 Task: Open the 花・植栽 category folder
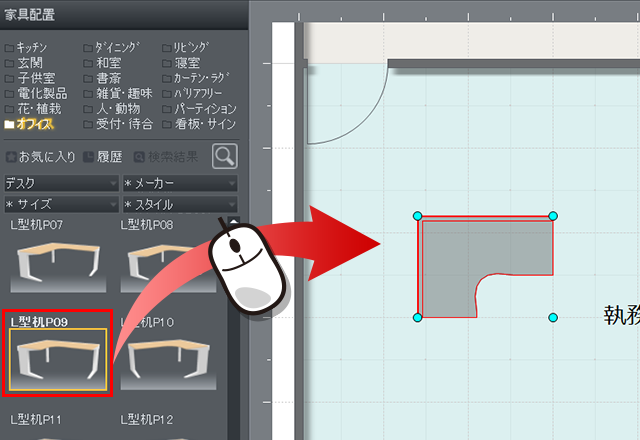[38, 109]
